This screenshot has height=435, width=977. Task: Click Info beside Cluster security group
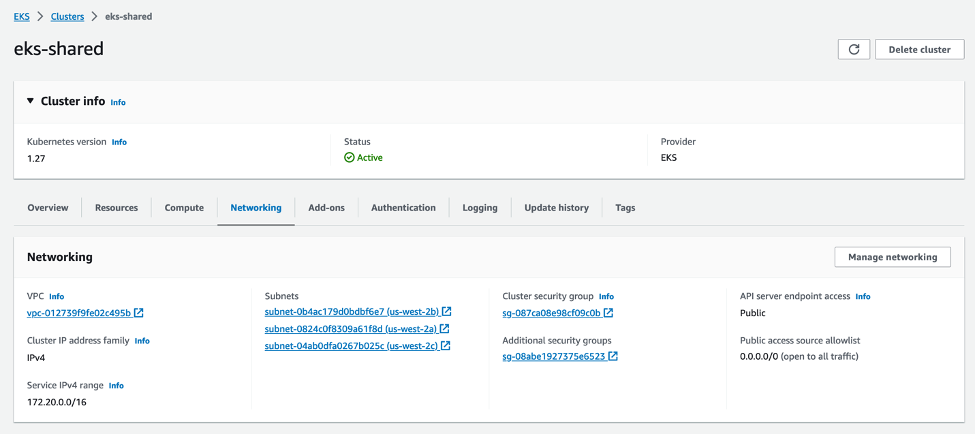(x=606, y=297)
